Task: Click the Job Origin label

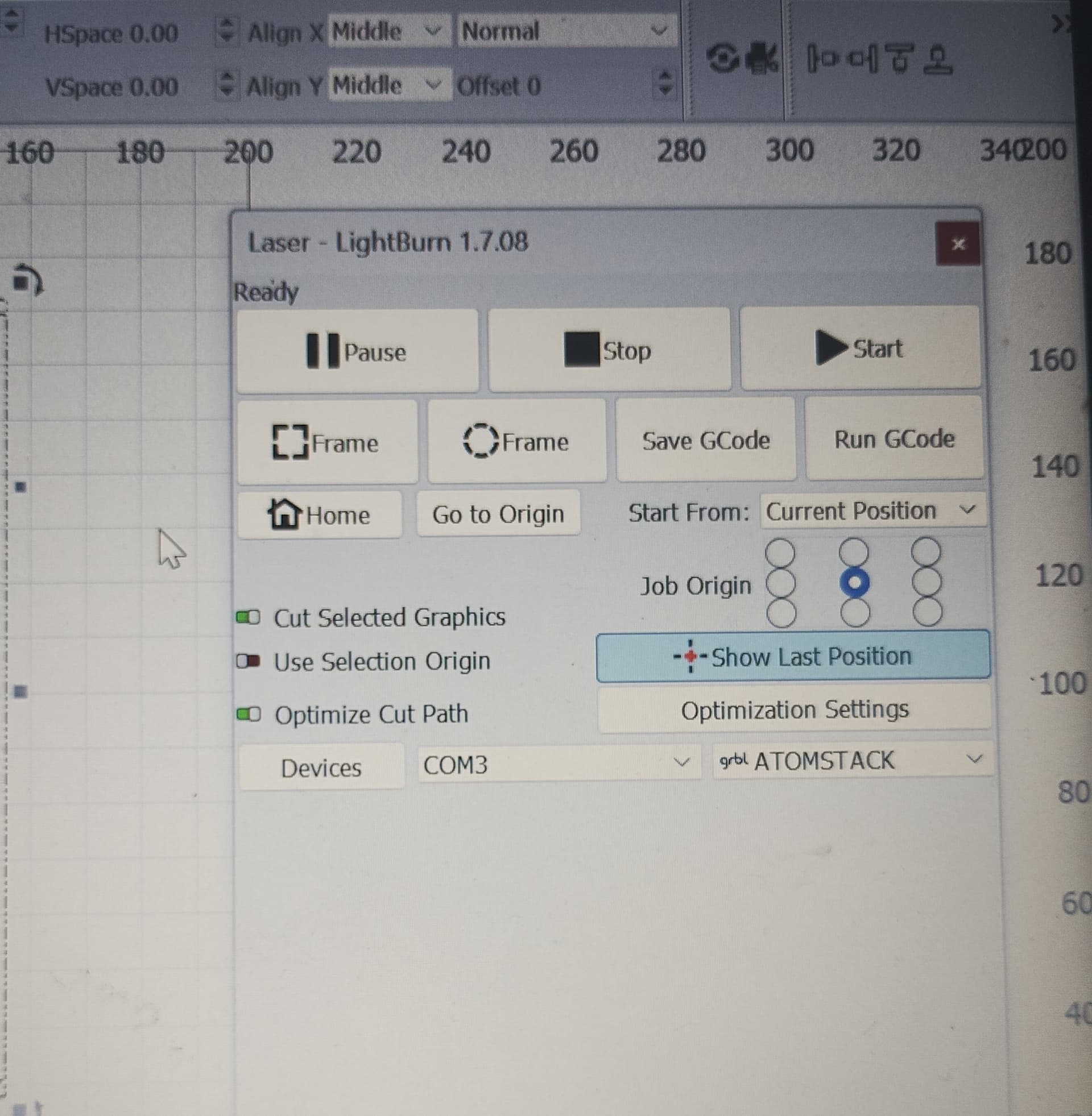Action: [695, 586]
